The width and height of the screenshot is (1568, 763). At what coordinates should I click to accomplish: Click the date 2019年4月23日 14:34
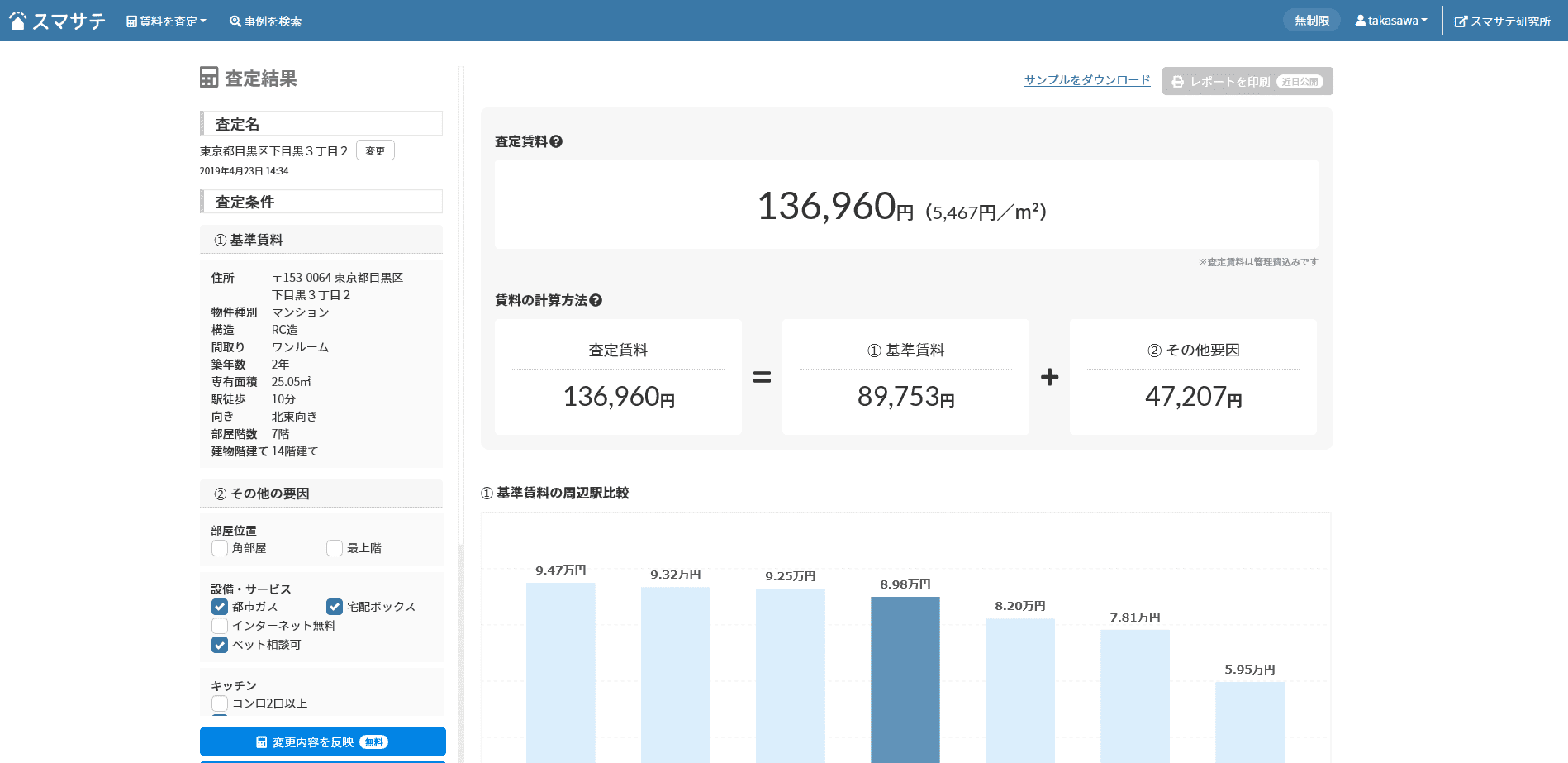coord(244,171)
